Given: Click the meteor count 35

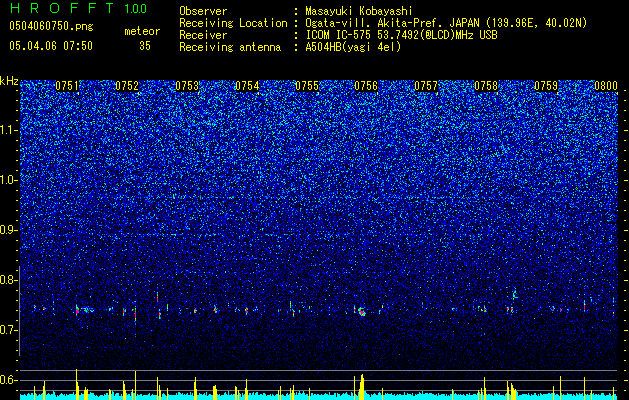Looking at the screenshot, I should click(x=145, y=46).
